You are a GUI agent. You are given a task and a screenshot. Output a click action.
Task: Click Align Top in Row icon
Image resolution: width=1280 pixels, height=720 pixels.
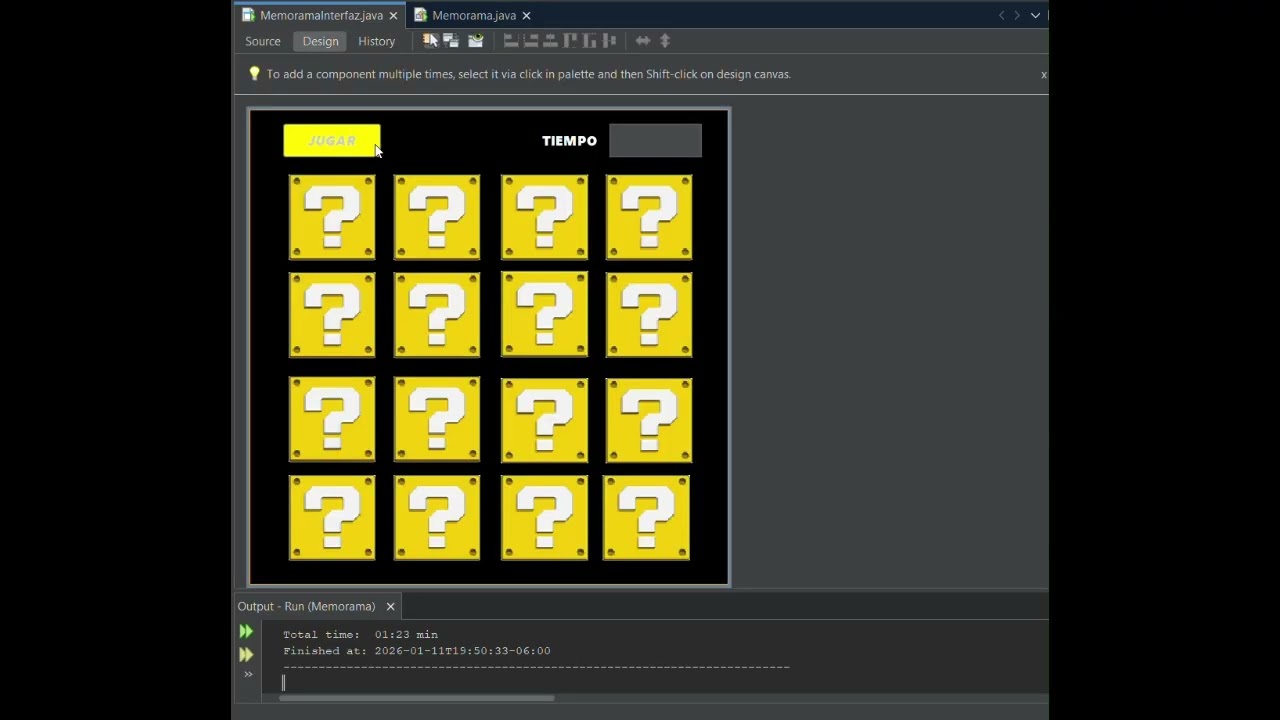pos(571,41)
